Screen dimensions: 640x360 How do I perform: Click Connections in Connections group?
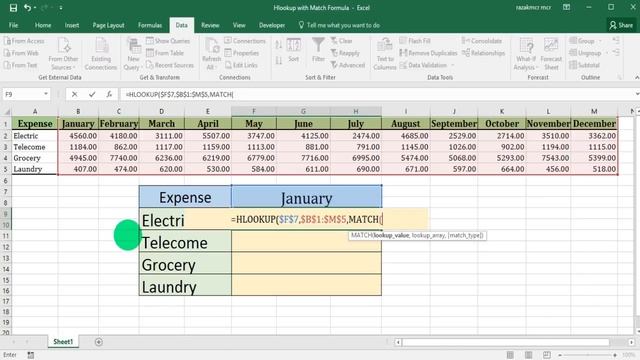[245, 41]
